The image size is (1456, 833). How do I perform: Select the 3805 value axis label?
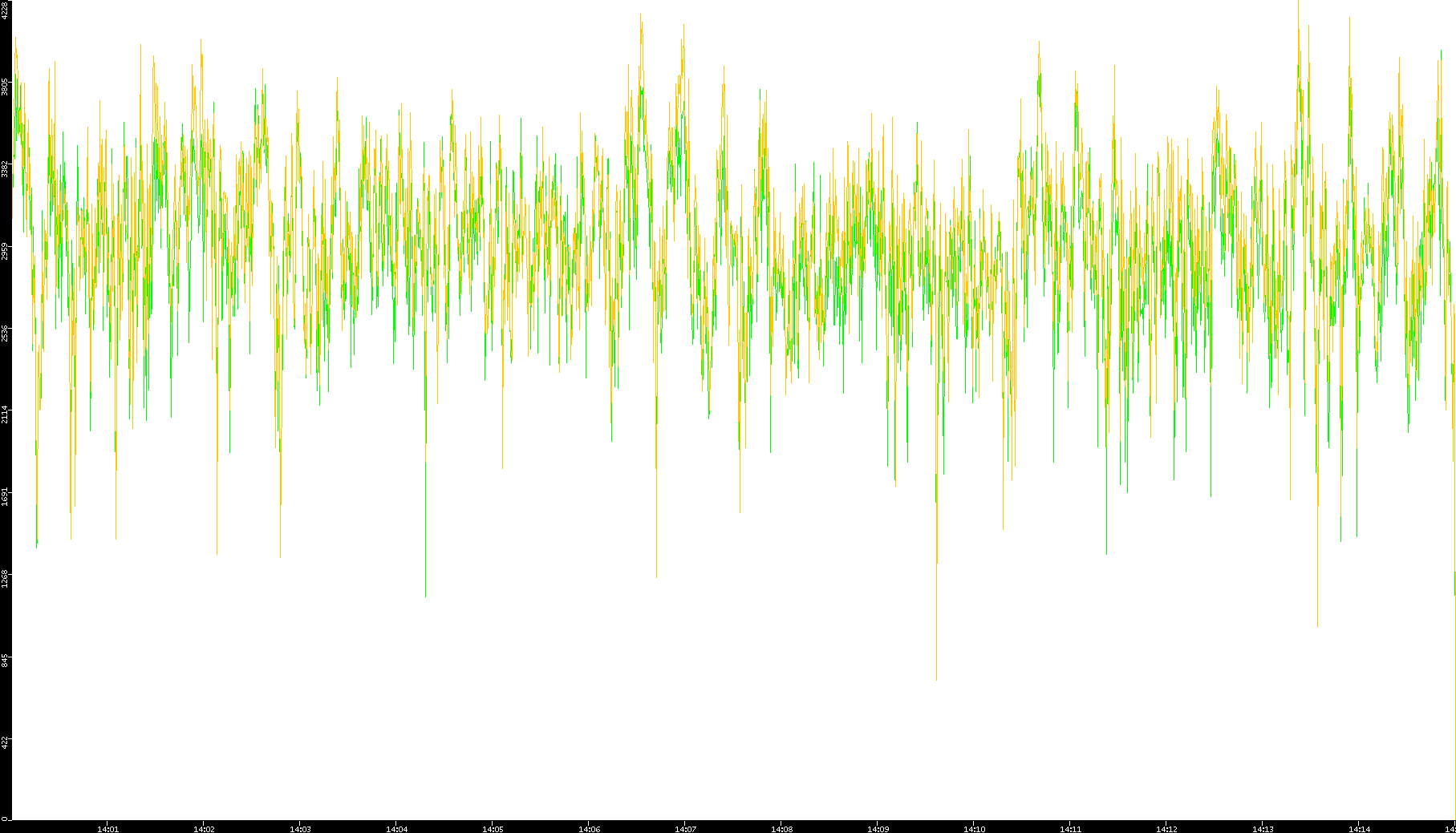pyautogui.click(x=6, y=87)
